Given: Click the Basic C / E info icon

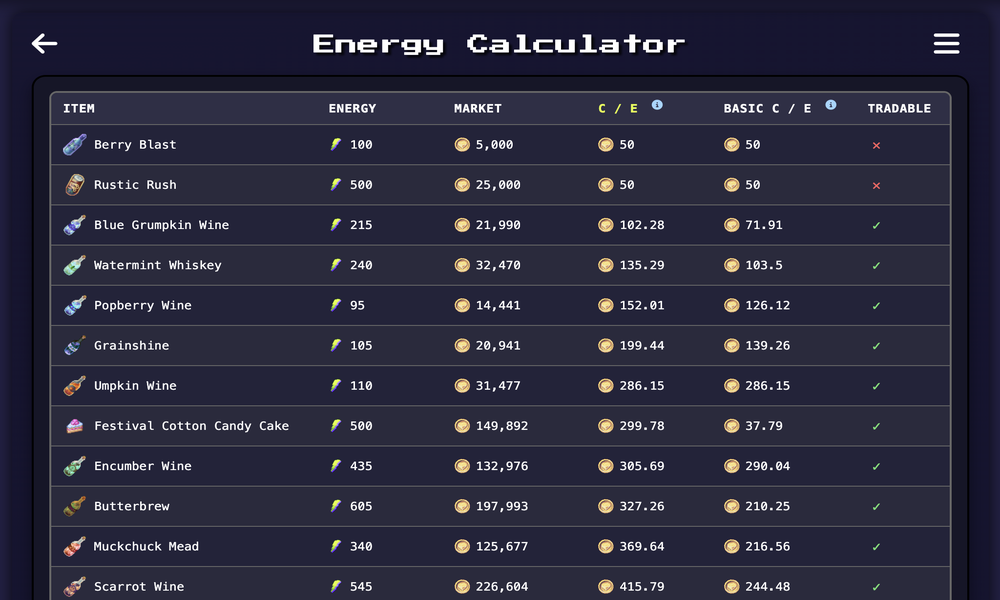Looking at the screenshot, I should [830, 105].
